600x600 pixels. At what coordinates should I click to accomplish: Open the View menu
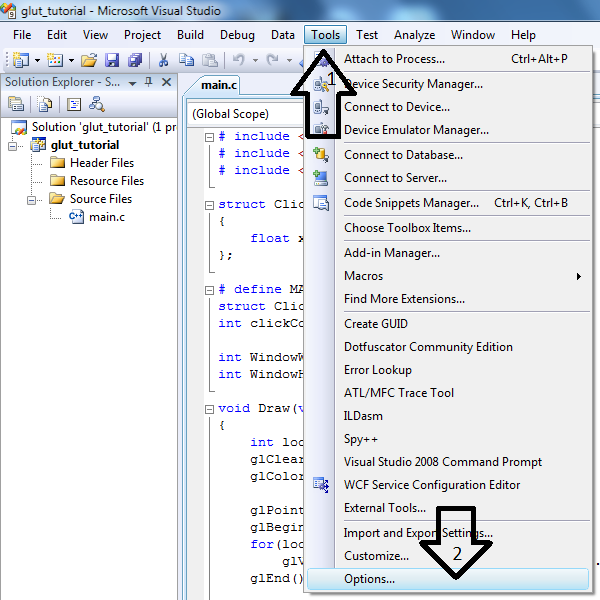[x=95, y=35]
